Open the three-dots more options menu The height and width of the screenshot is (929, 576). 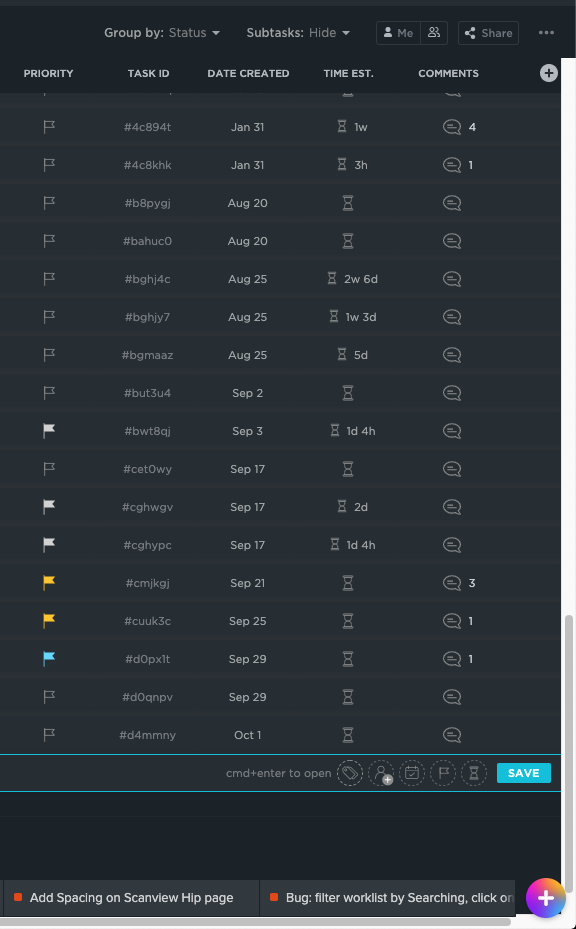point(546,33)
